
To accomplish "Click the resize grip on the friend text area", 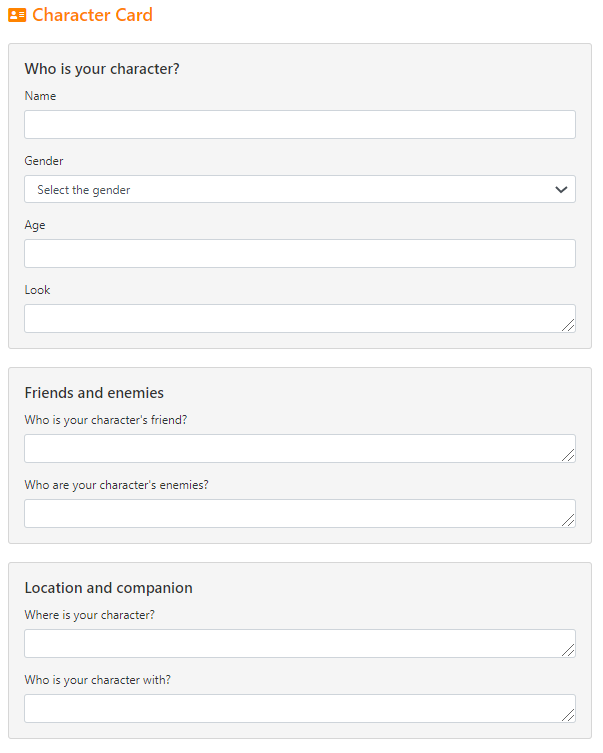I will 568,456.
